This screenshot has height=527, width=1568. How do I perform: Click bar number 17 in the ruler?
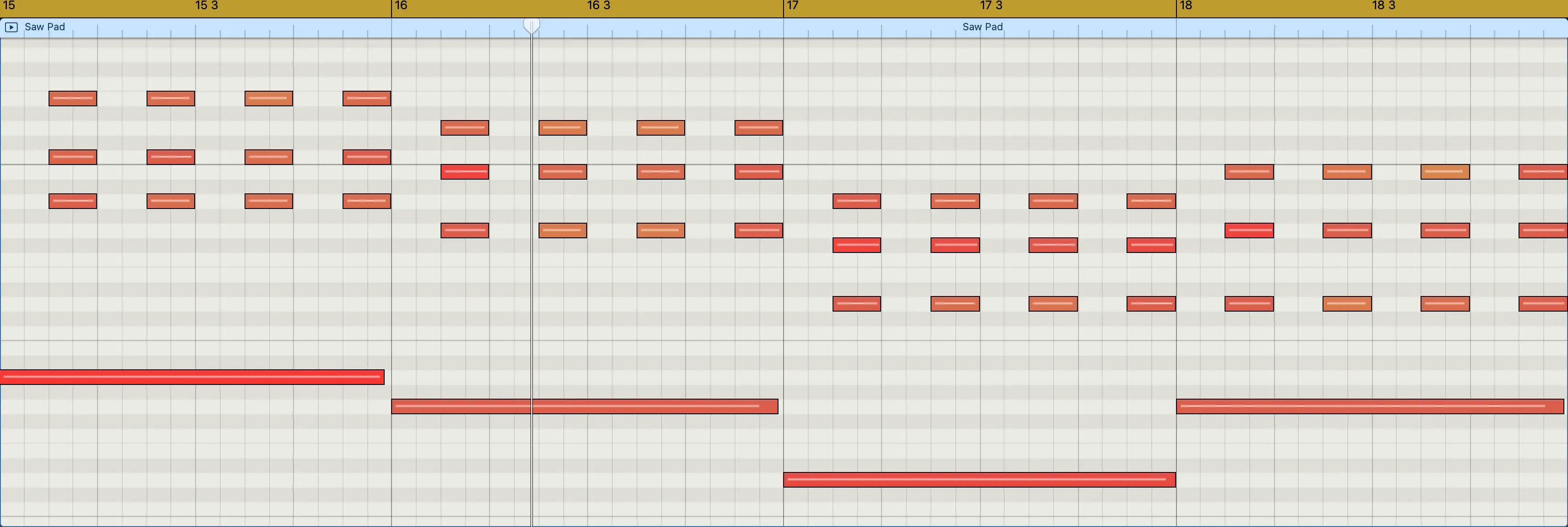point(793,5)
